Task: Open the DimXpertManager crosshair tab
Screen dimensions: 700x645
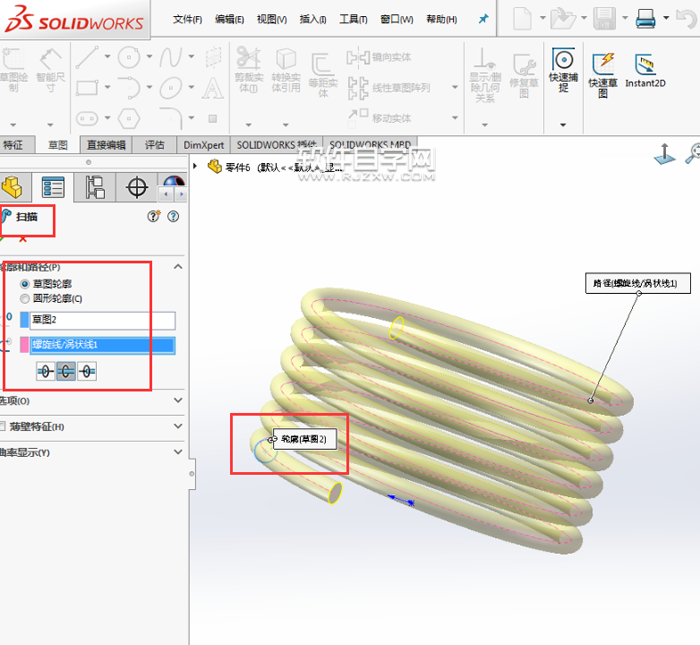Action: [x=137, y=187]
